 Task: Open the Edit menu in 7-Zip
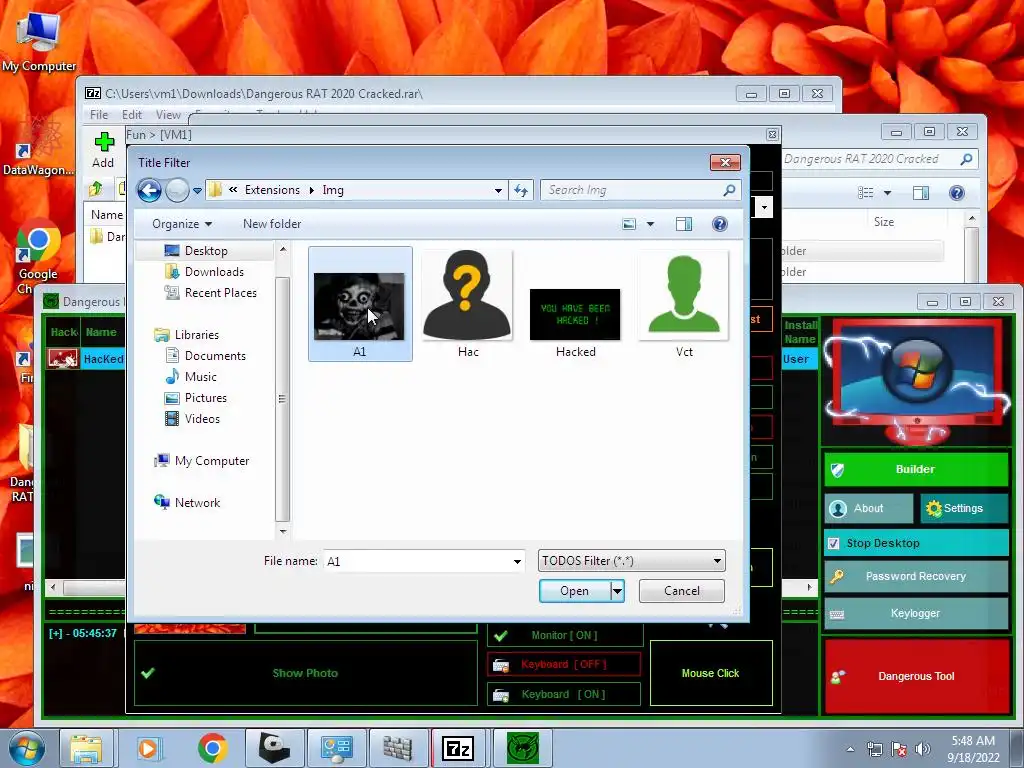pos(132,115)
